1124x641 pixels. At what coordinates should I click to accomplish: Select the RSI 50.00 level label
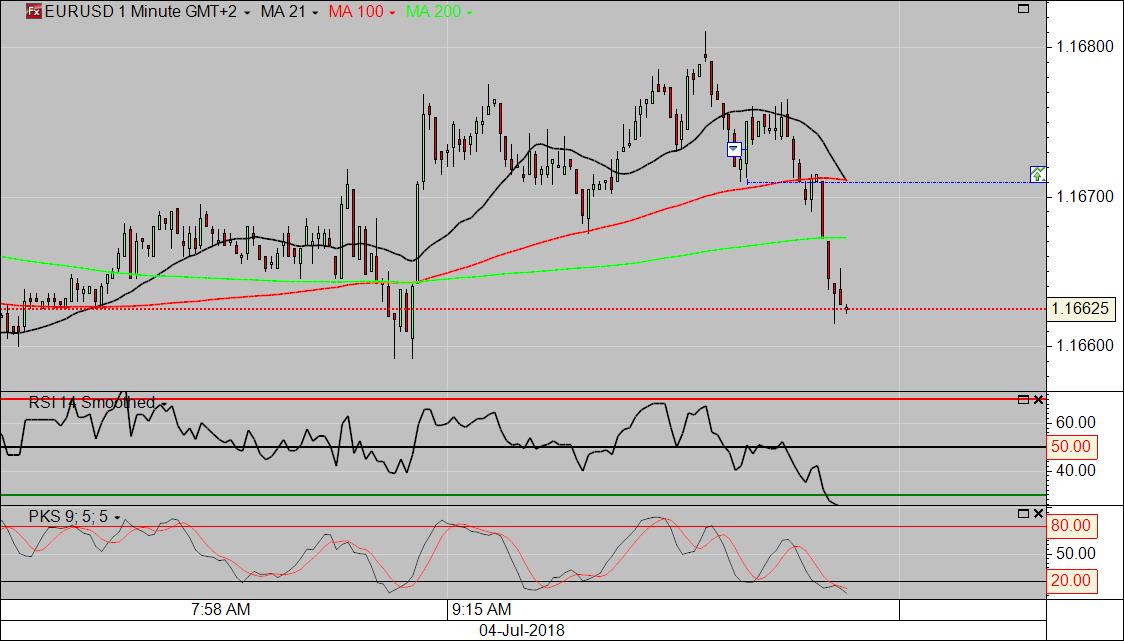click(1070, 447)
